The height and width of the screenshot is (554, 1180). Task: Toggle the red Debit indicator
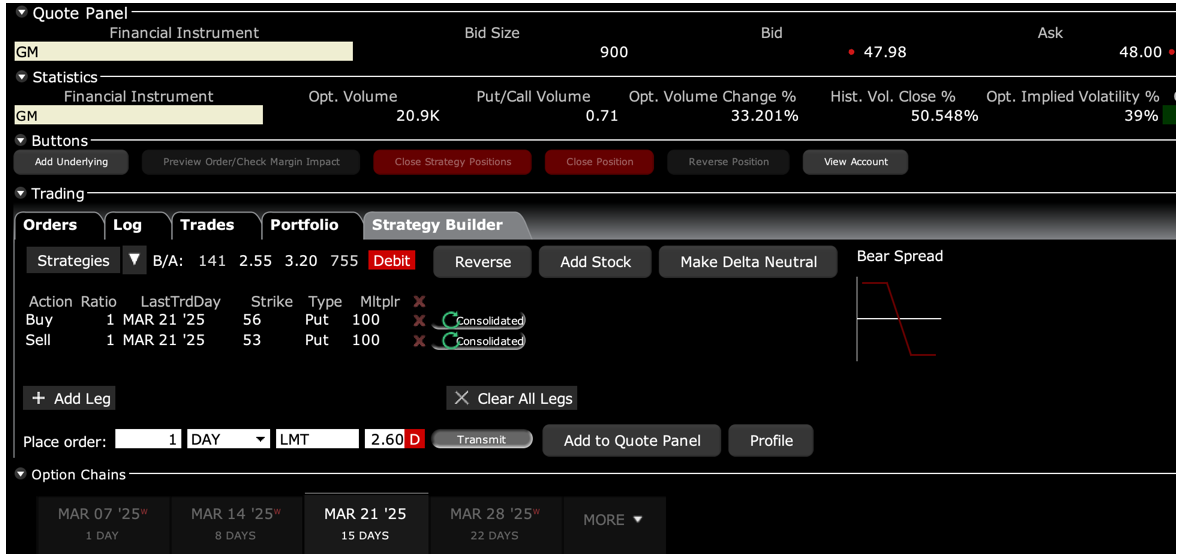pyautogui.click(x=391, y=261)
